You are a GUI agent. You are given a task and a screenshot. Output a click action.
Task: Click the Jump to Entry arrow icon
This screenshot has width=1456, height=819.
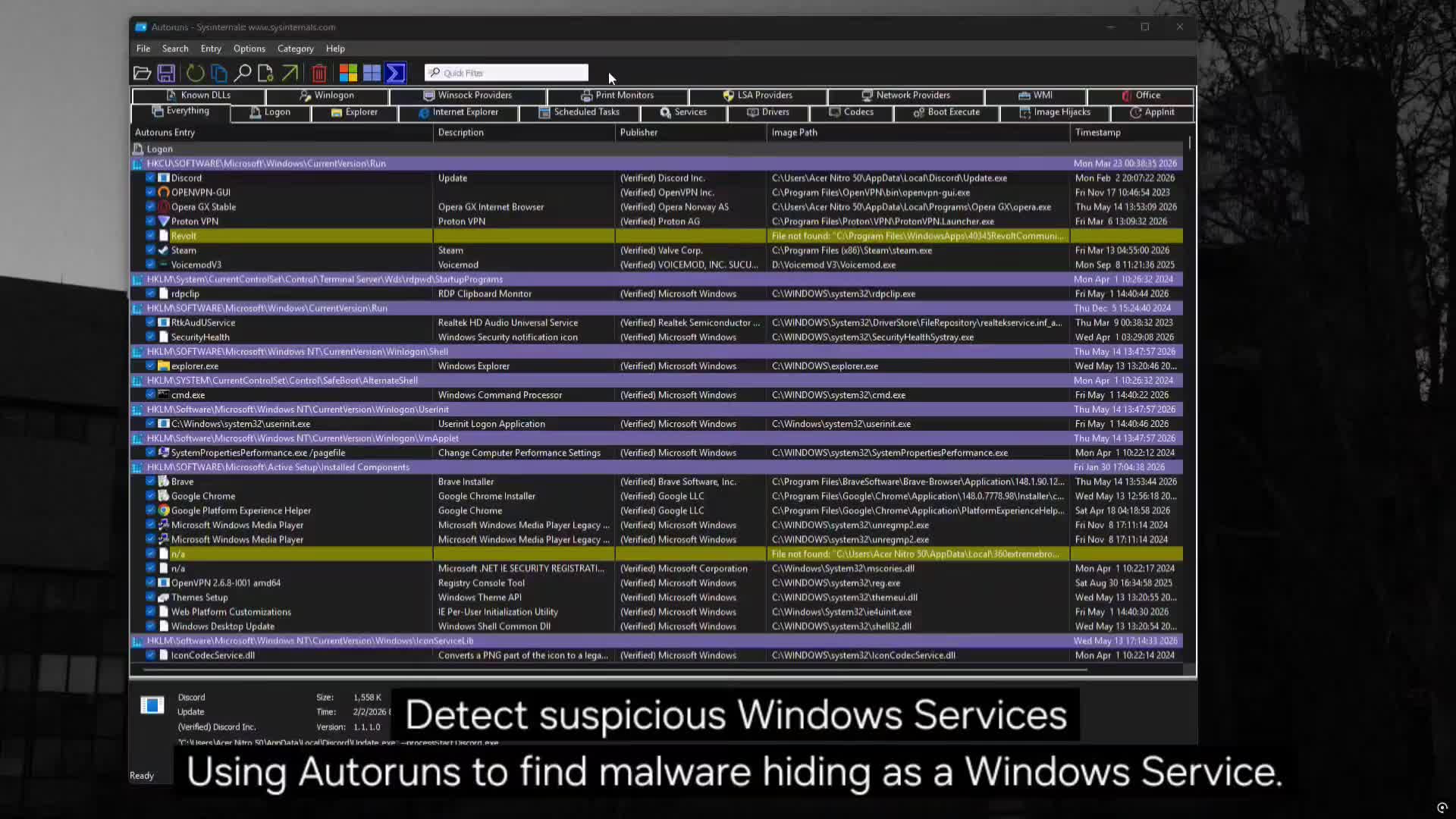point(290,73)
